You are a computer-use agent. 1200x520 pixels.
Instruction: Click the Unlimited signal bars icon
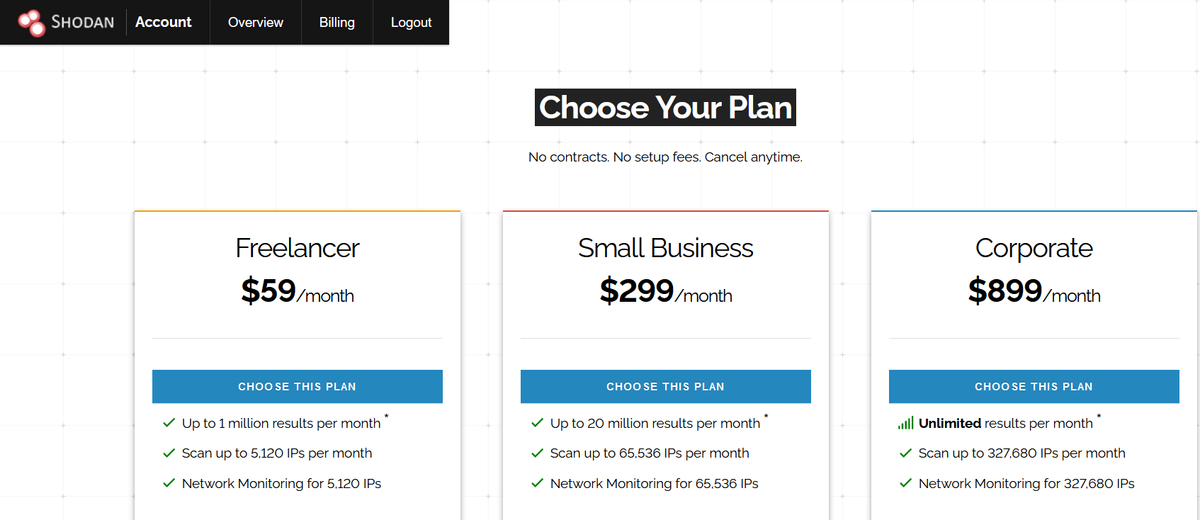(906, 423)
